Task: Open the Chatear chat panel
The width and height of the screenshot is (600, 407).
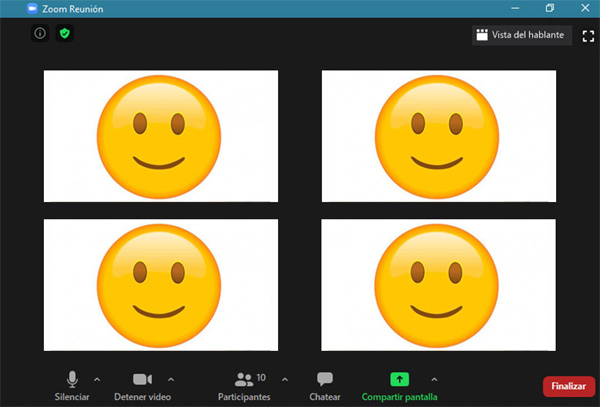Action: pyautogui.click(x=325, y=386)
